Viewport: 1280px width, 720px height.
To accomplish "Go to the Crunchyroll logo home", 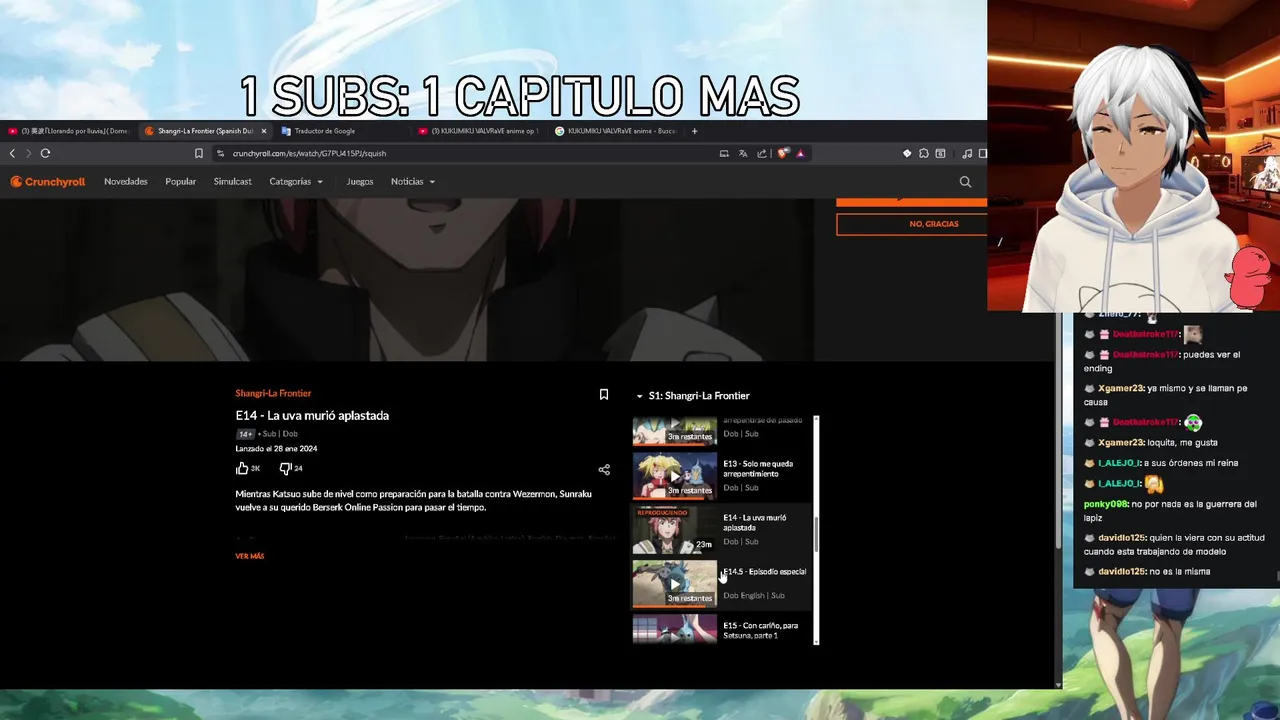I will click(47, 182).
